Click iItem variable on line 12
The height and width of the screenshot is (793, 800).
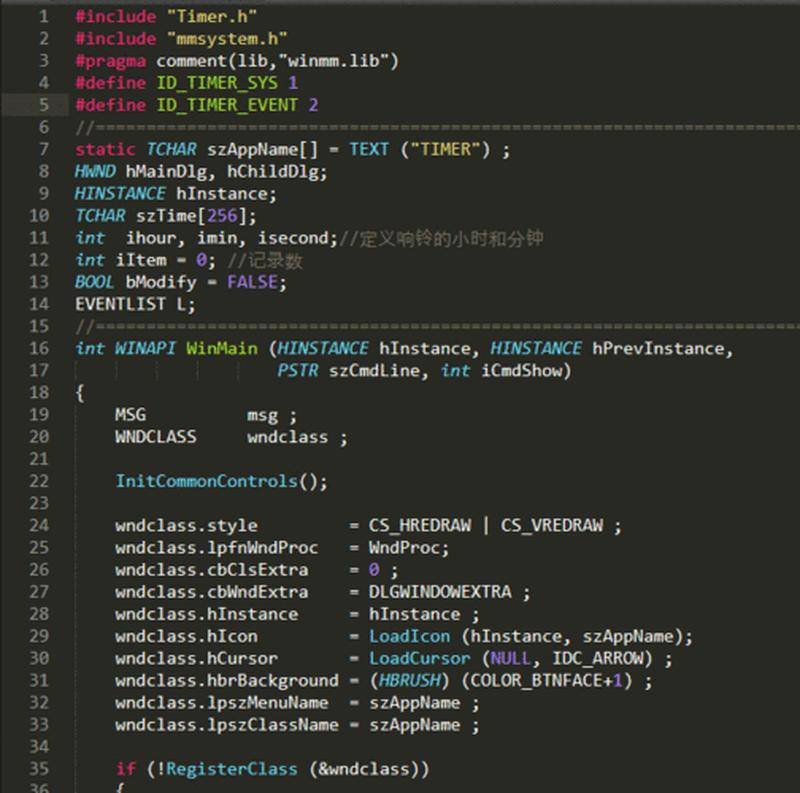pos(141,260)
